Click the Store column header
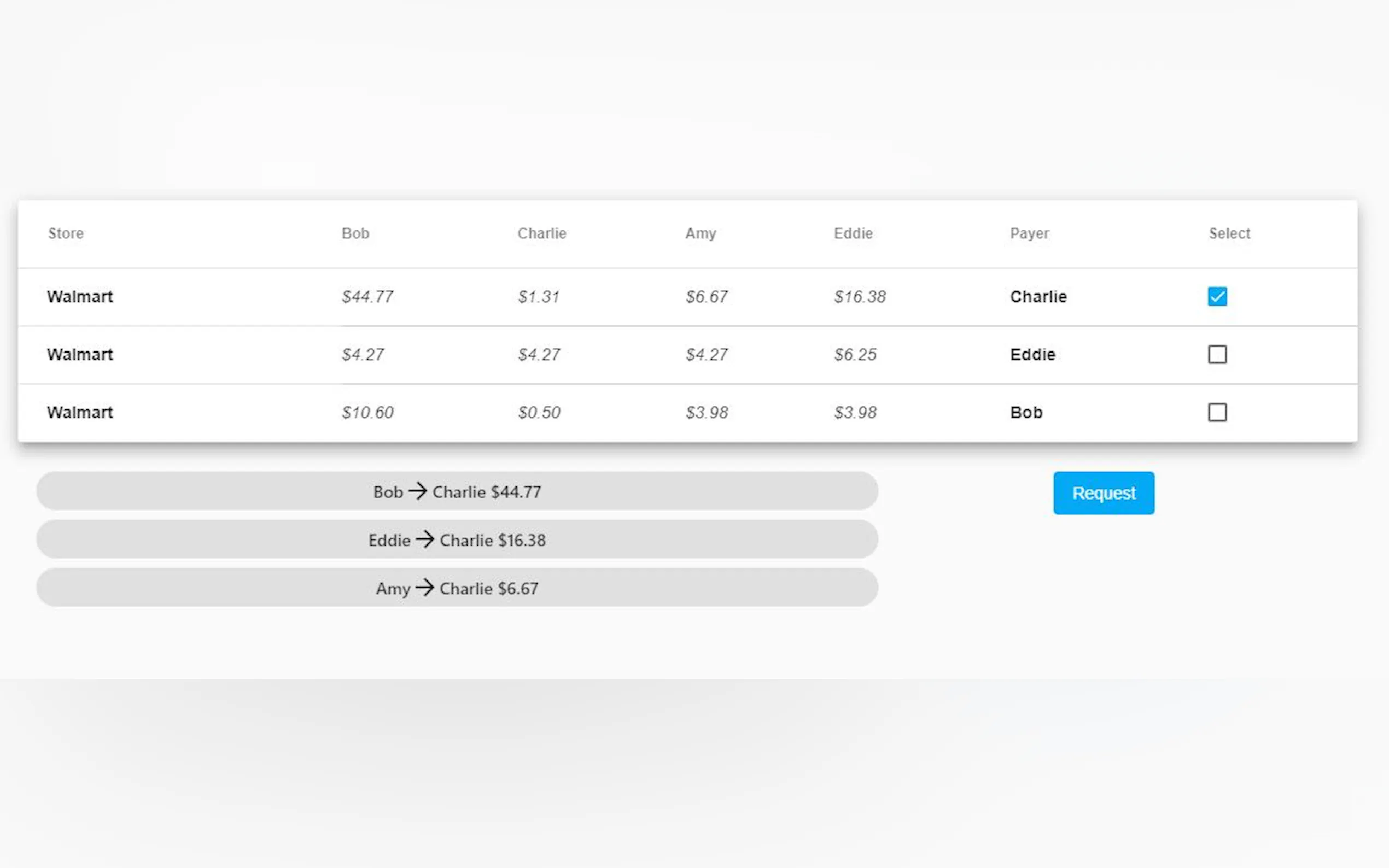 tap(66, 233)
